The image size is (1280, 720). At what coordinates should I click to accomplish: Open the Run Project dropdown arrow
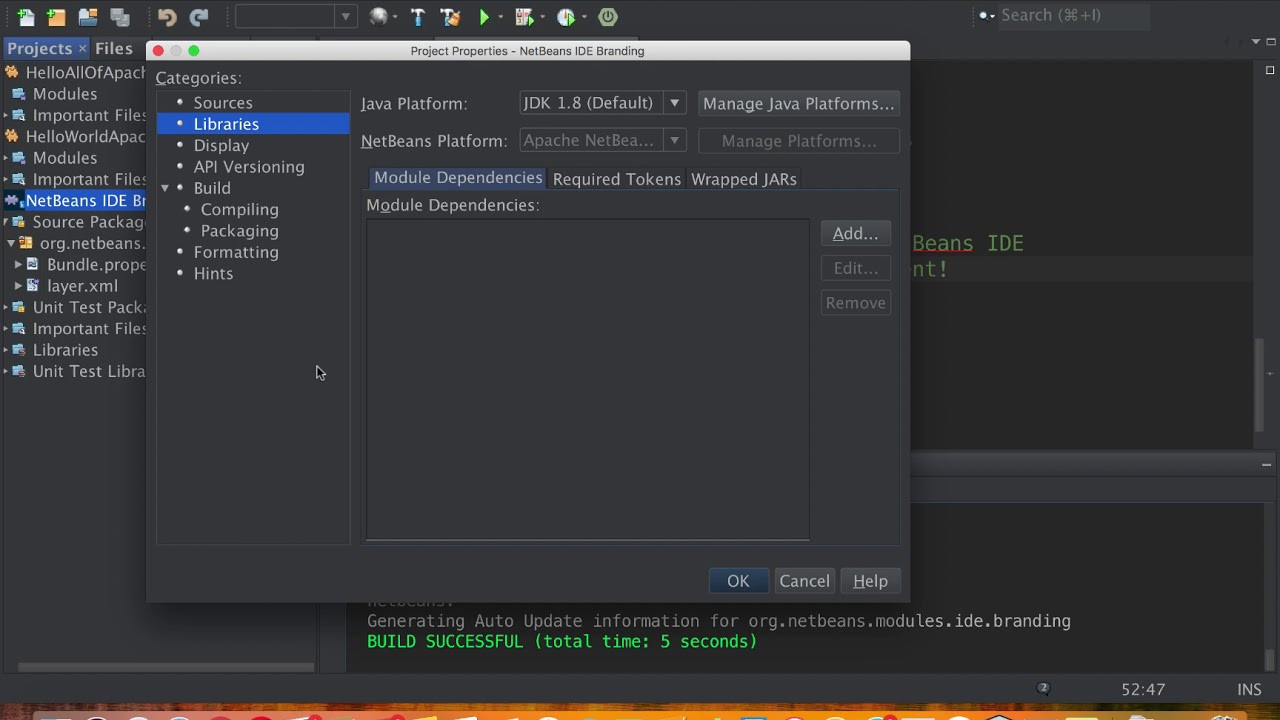501,17
